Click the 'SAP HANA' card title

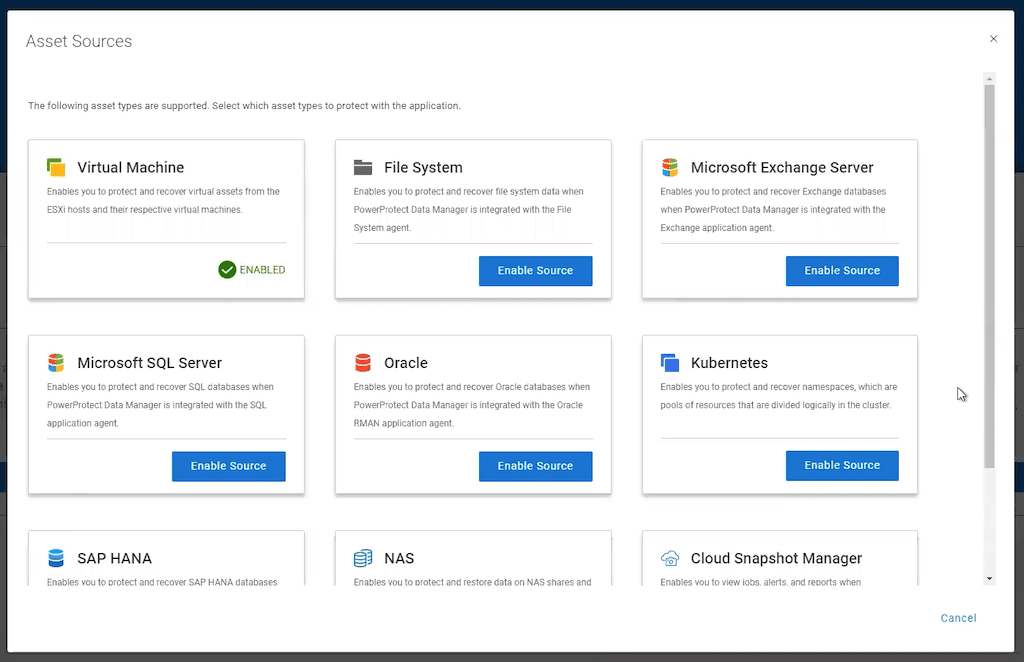[114, 558]
